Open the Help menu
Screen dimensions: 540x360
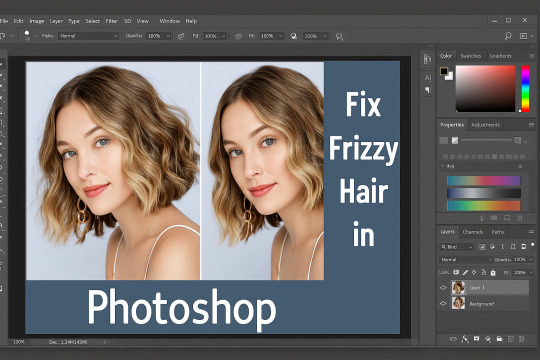tap(191, 21)
